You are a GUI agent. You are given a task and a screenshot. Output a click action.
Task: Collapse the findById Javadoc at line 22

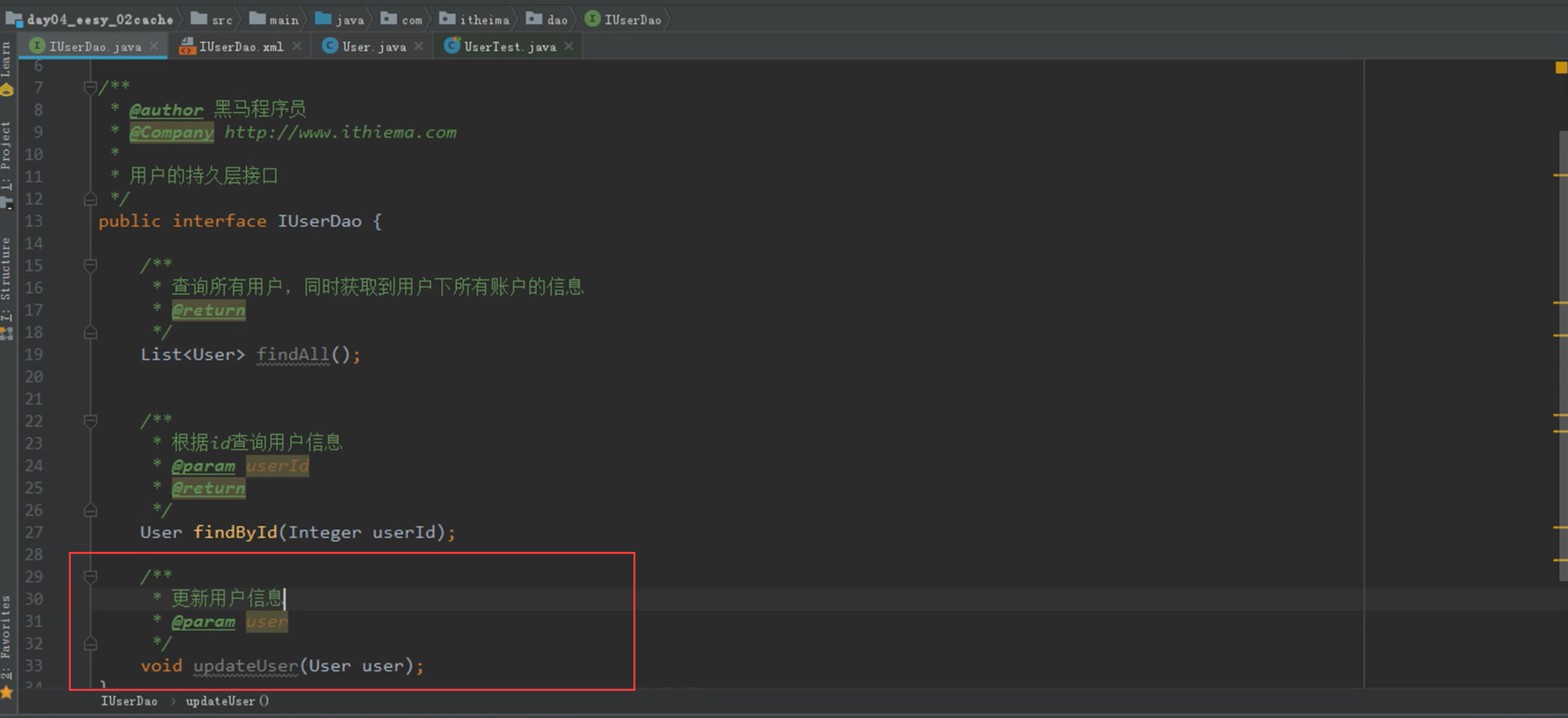[x=91, y=421]
